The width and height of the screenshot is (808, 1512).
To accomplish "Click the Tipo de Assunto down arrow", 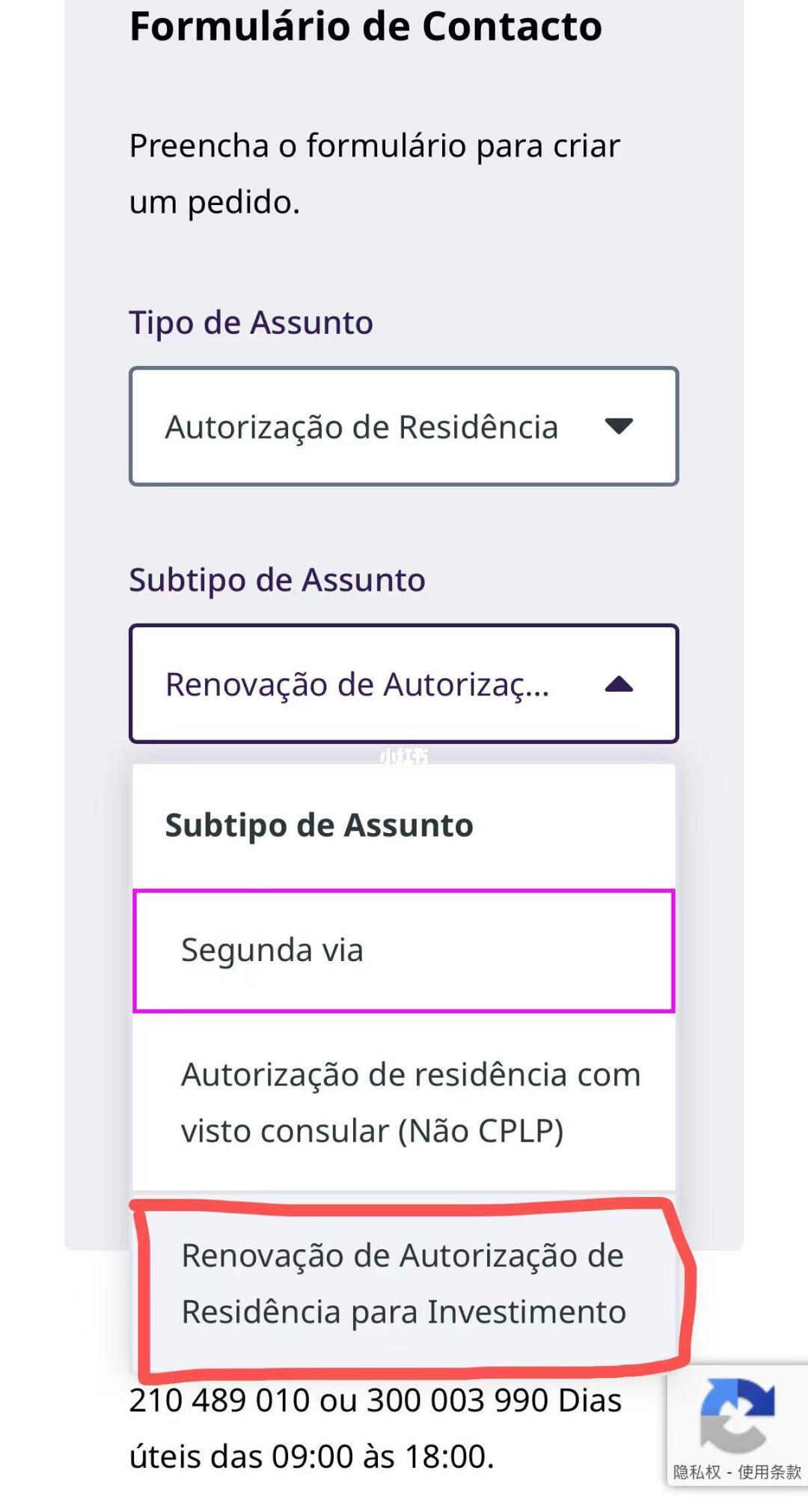I will 619,426.
